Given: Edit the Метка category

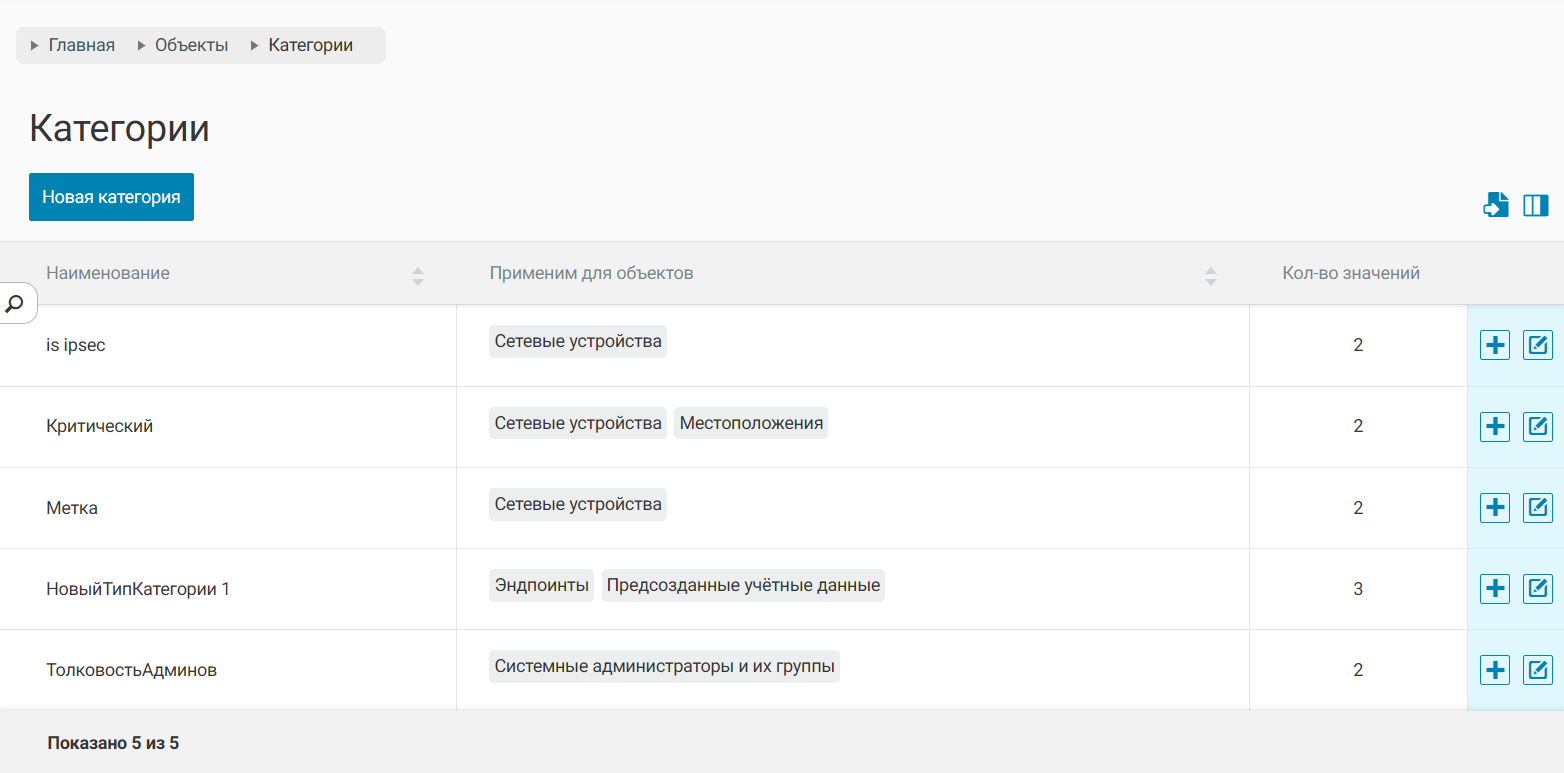Looking at the screenshot, I should tap(1537, 508).
